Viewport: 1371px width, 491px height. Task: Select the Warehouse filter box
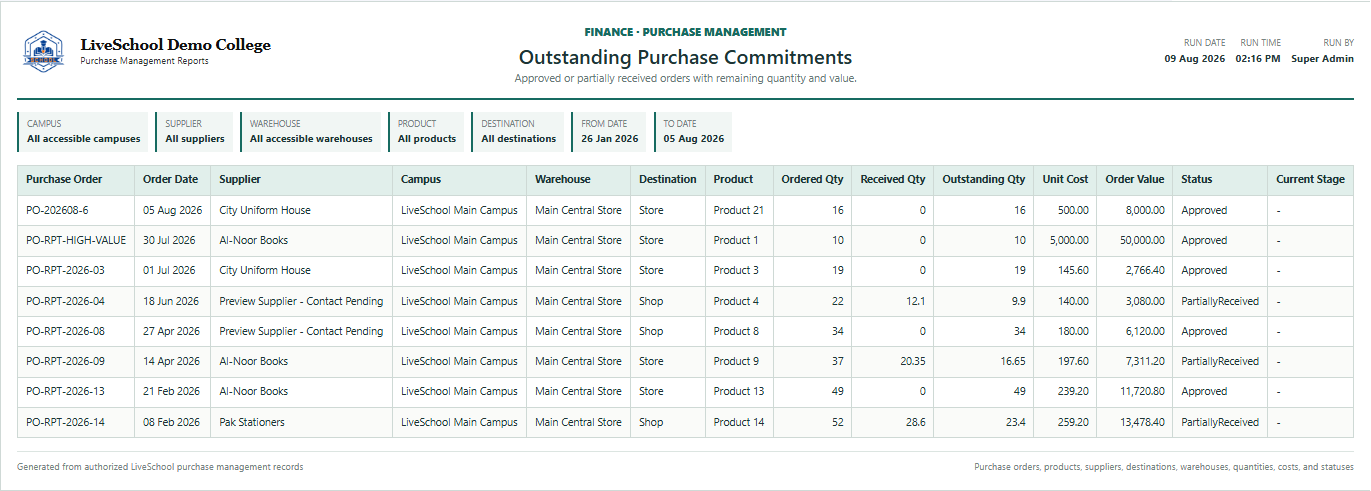(310, 132)
